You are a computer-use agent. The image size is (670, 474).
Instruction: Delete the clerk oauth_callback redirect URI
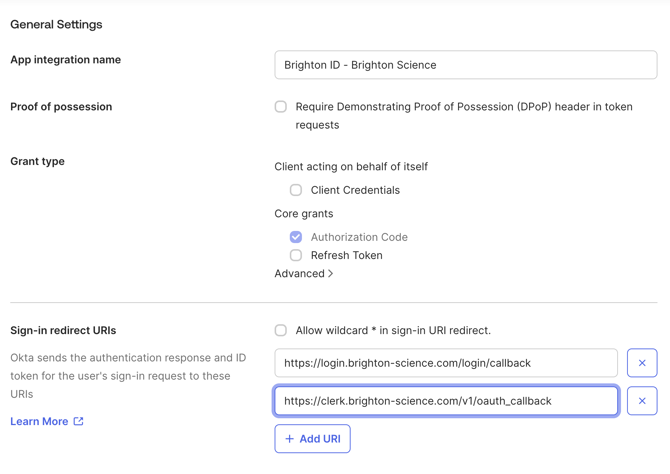(642, 401)
